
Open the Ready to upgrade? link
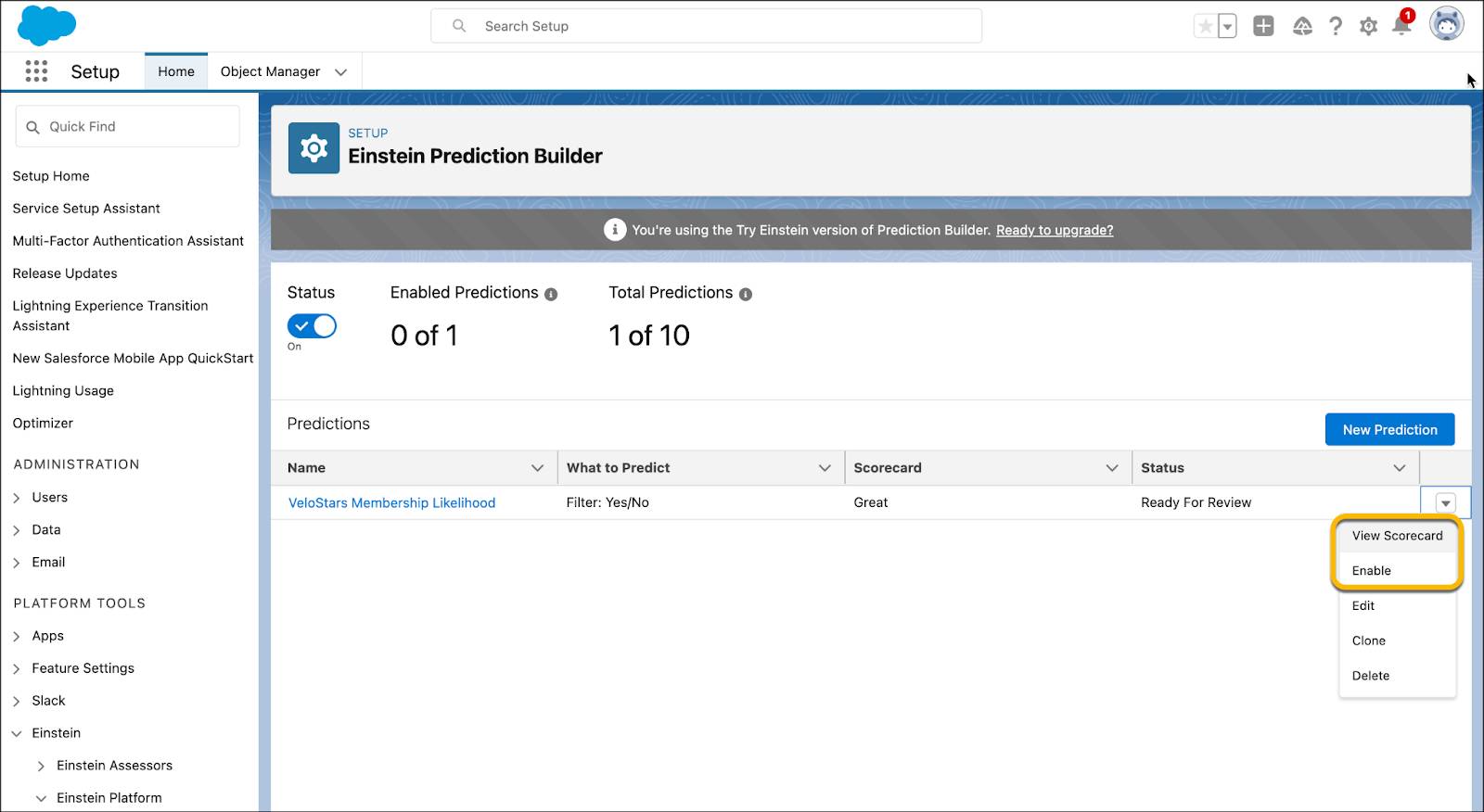coord(1055,230)
